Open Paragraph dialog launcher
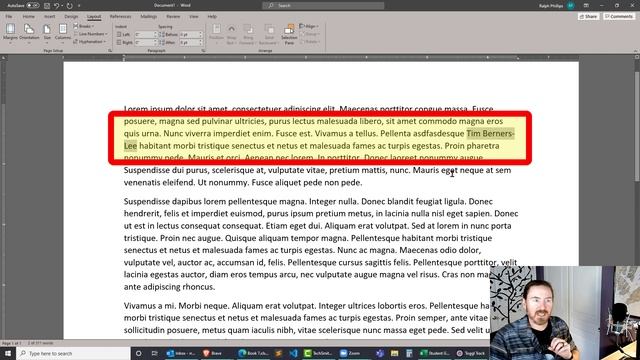Viewport: 640px width, 360px height. (x=203, y=51)
